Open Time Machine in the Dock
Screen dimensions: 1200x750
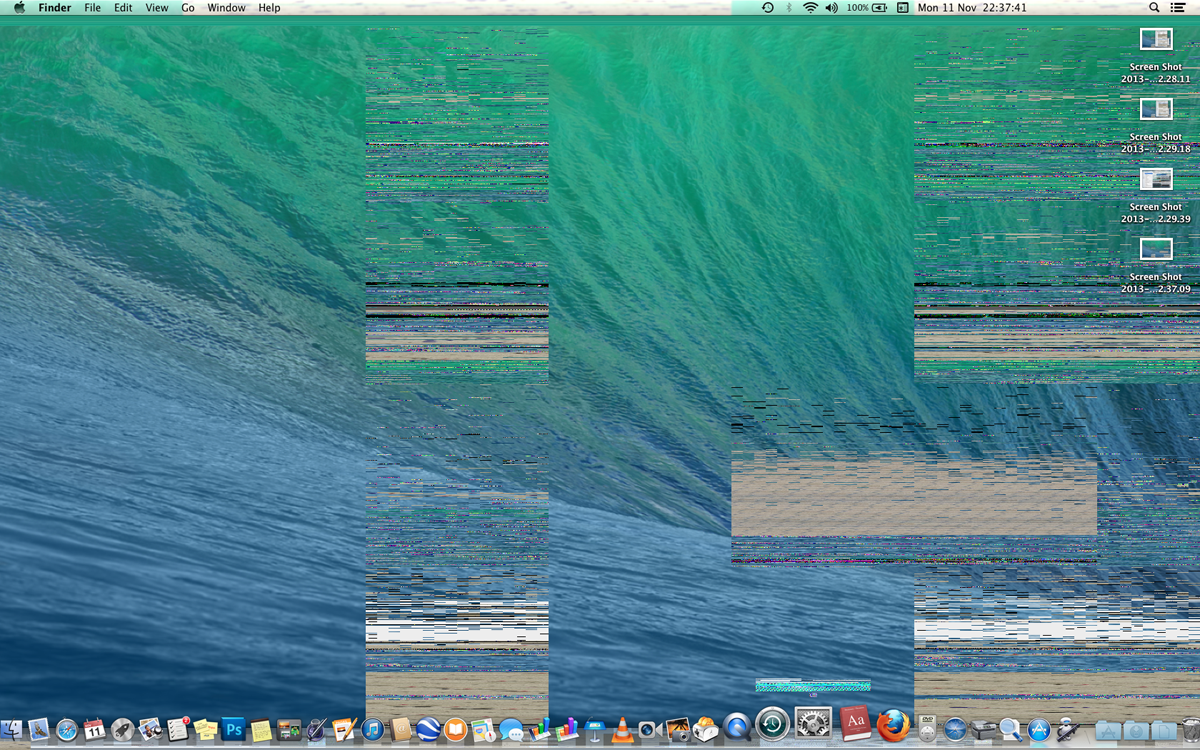click(773, 723)
